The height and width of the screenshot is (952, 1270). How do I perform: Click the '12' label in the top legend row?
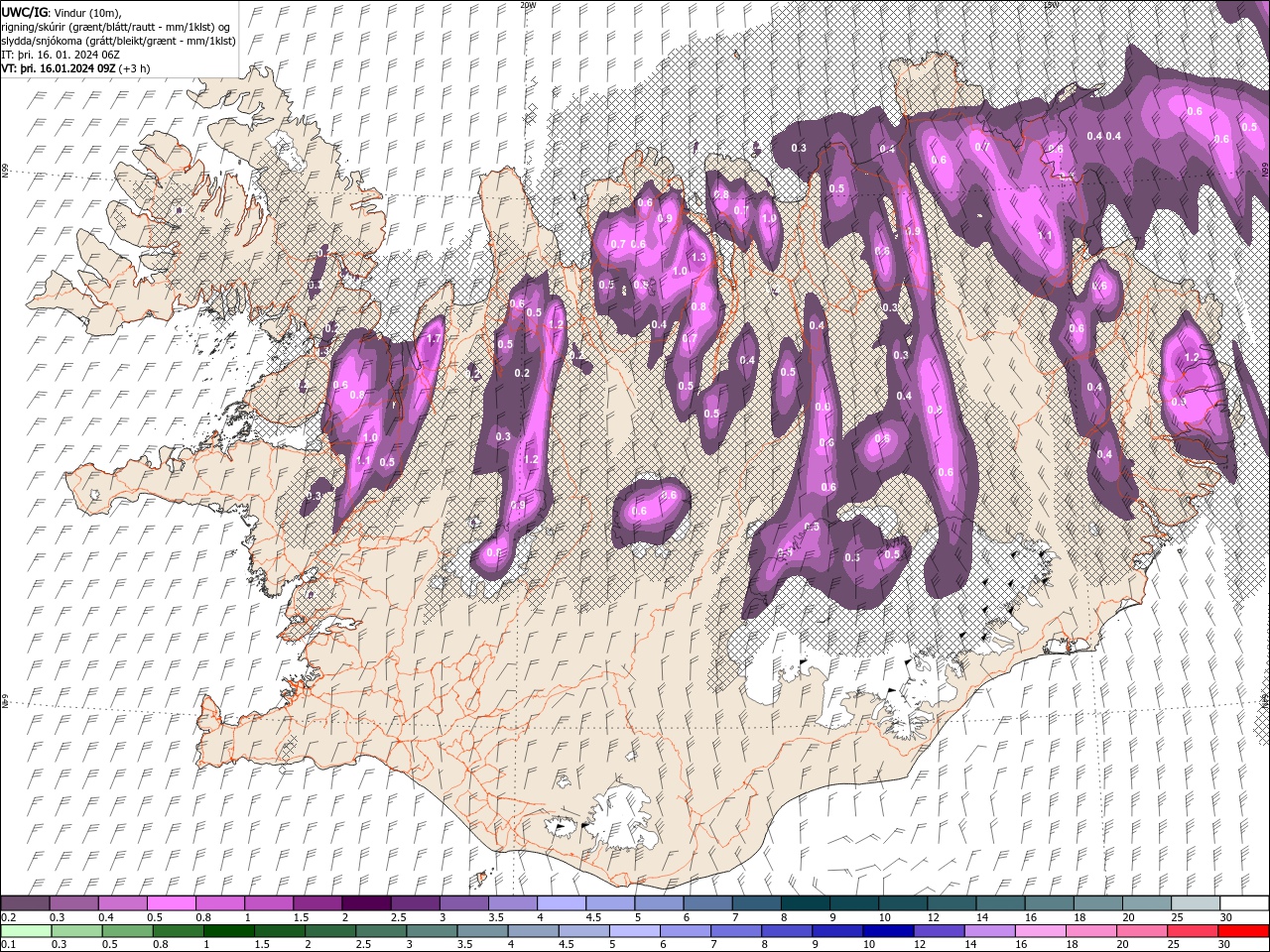click(x=934, y=917)
